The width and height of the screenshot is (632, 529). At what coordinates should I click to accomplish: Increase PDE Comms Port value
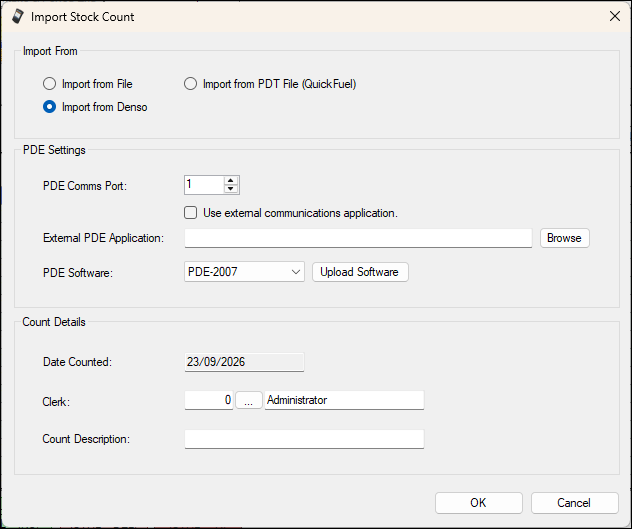click(231, 181)
